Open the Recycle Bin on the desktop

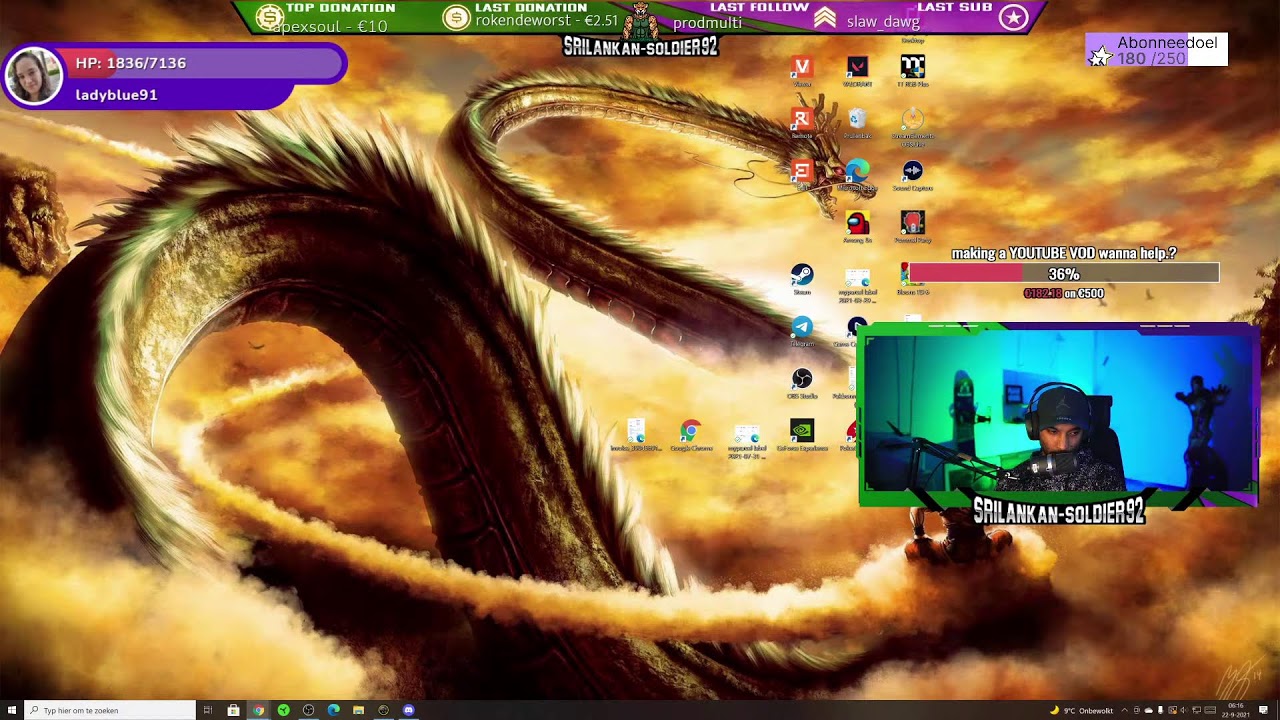(857, 121)
